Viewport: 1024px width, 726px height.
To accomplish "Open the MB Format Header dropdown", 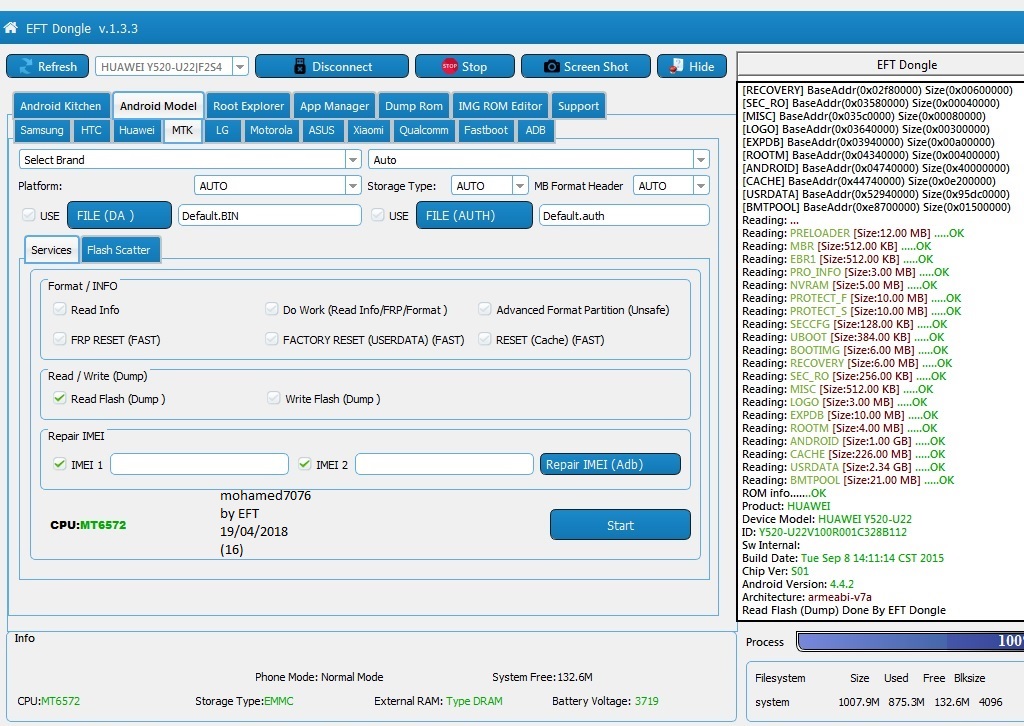I will pos(701,185).
